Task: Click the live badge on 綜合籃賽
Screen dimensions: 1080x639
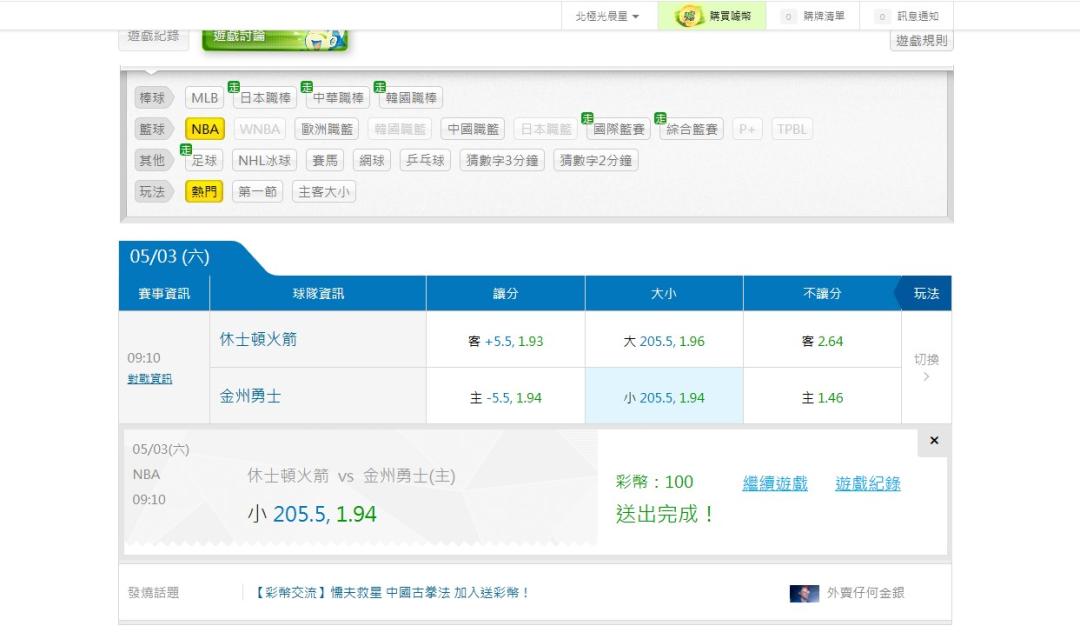Action: coord(660,118)
